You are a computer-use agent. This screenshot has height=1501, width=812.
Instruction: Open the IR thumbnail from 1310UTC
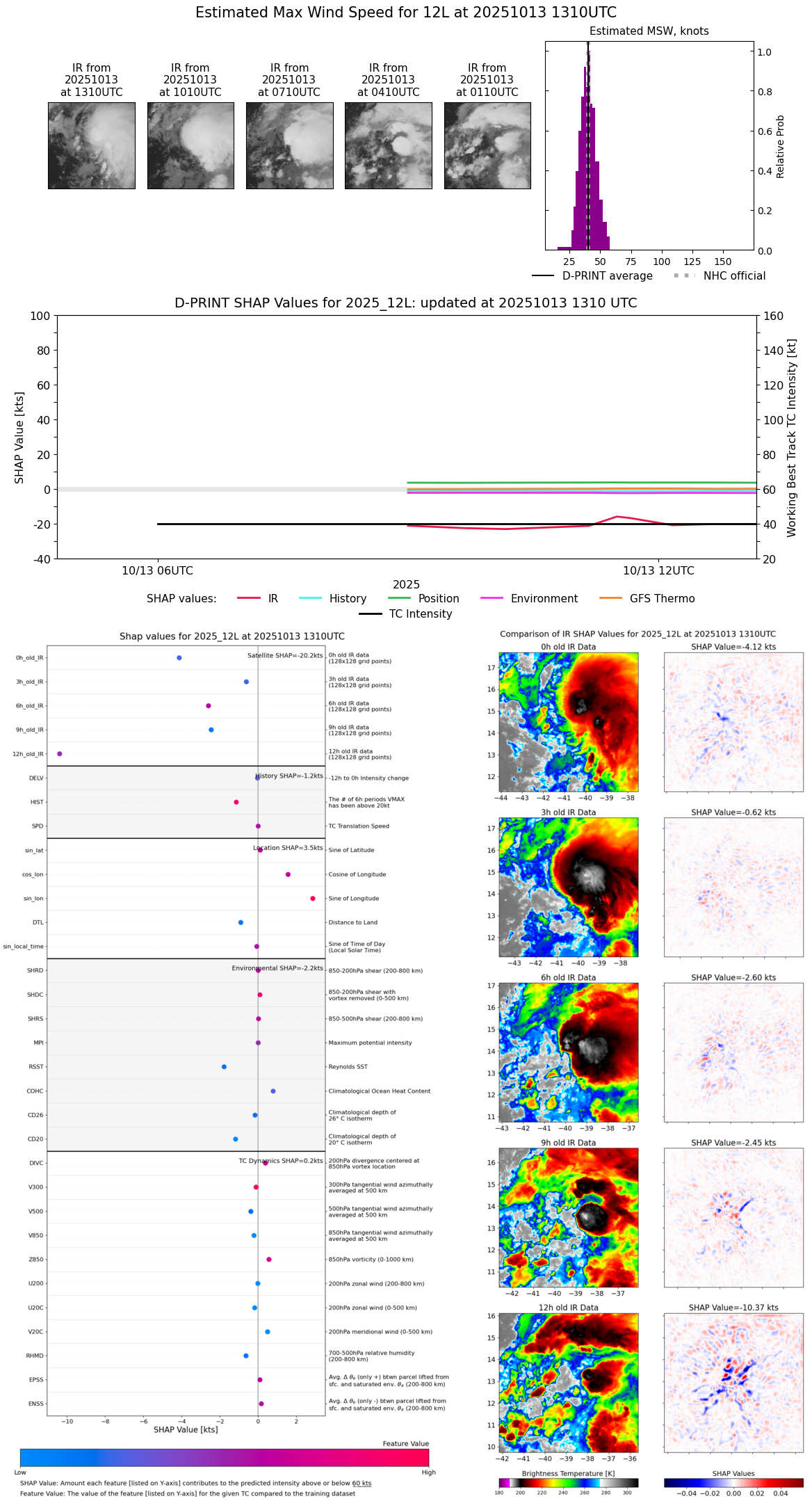92,145
